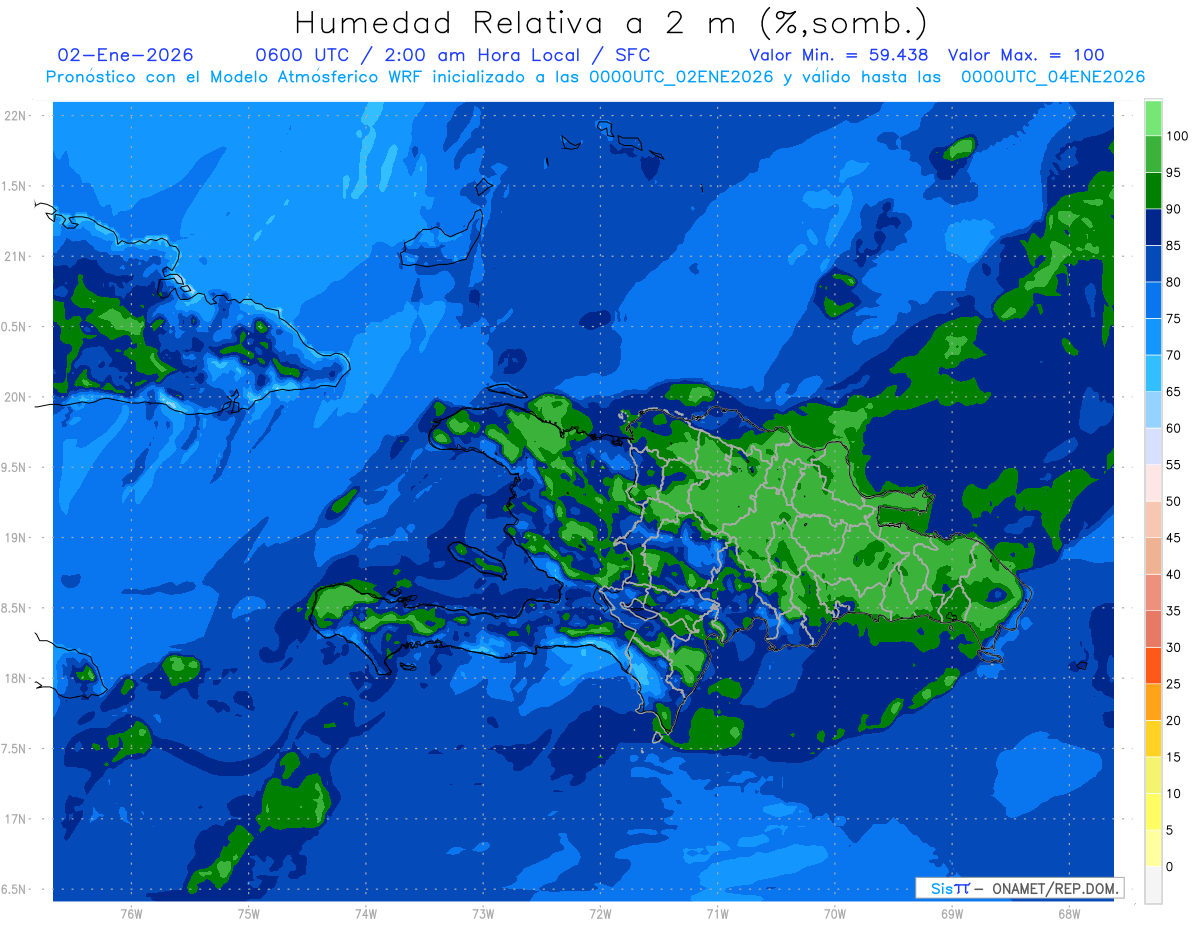1200x927 pixels.
Task: Click the longitude label '75W'
Action: [248, 913]
